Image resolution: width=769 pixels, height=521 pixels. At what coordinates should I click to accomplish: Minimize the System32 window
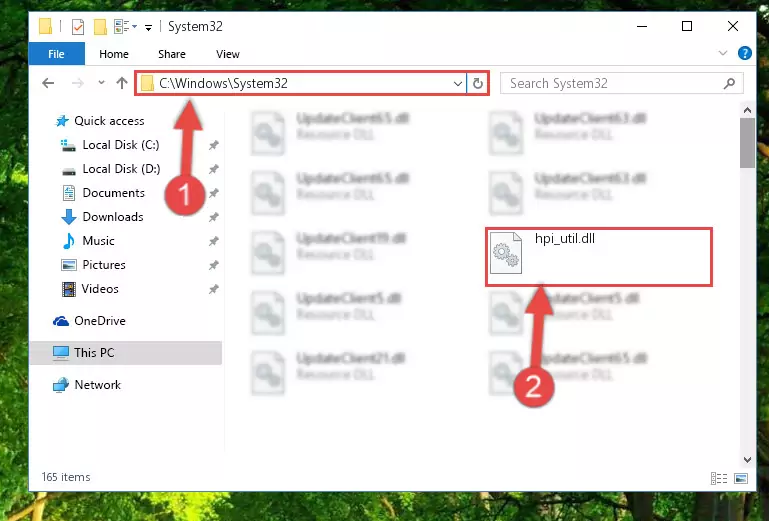click(x=641, y=26)
